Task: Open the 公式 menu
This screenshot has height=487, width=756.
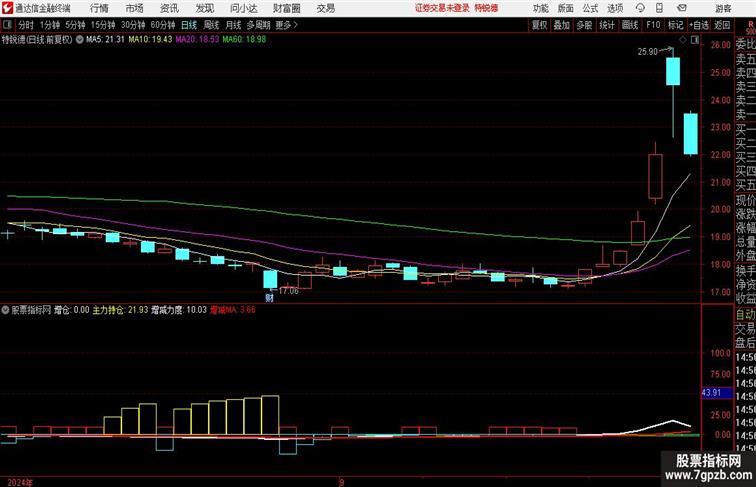Action: tap(590, 8)
